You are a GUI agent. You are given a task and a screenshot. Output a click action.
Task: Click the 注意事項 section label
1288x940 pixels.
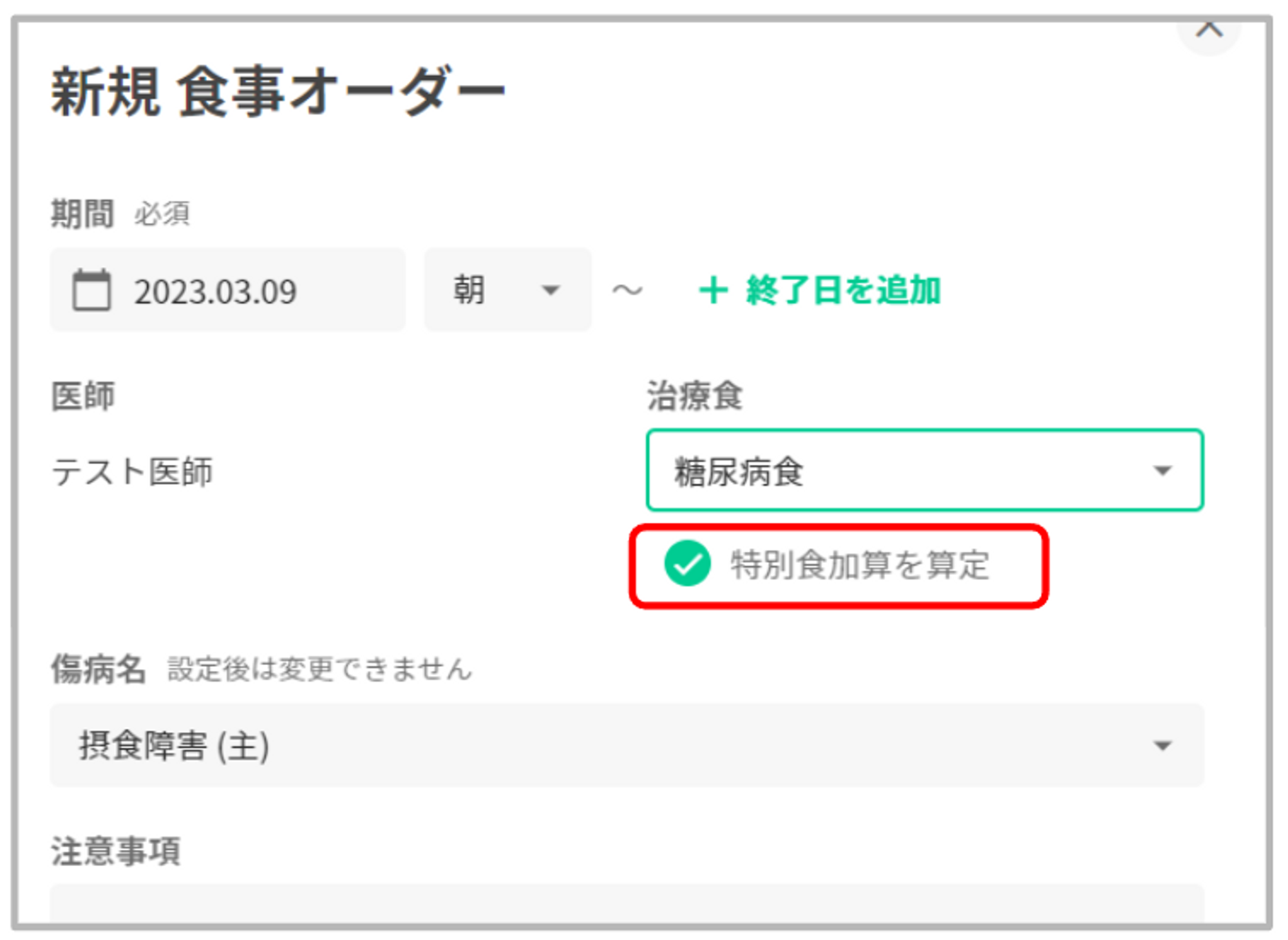click(116, 851)
